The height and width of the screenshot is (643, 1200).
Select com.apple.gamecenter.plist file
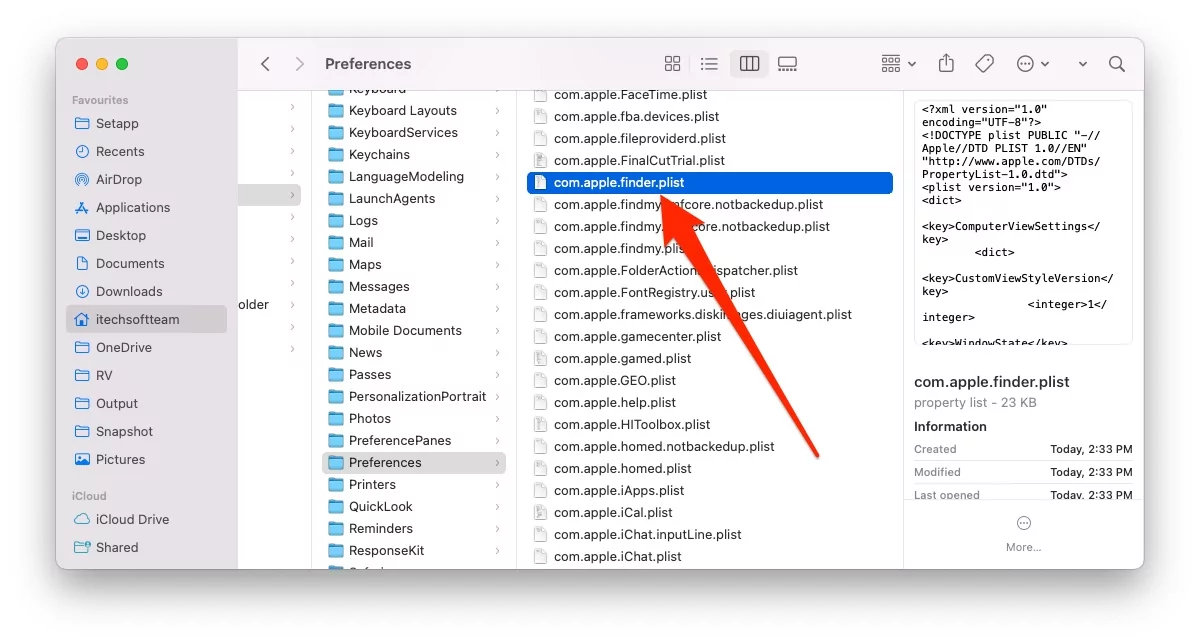coord(710,337)
